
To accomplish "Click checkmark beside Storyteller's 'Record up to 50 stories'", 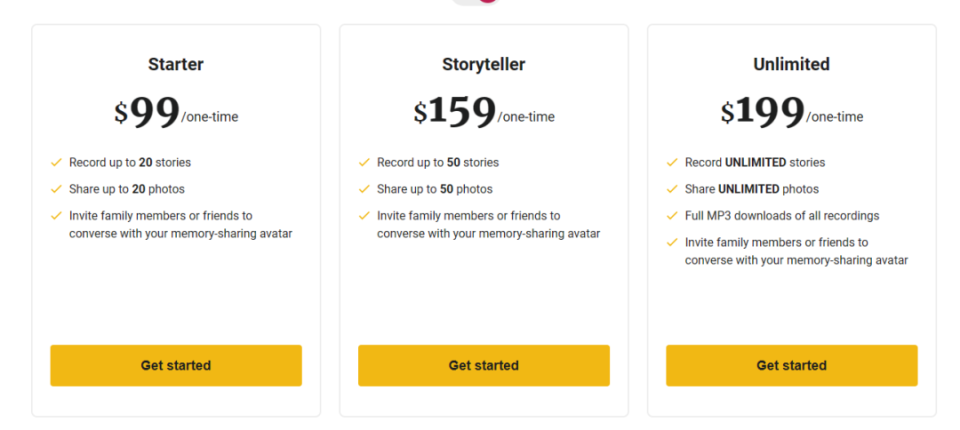I will tap(364, 162).
